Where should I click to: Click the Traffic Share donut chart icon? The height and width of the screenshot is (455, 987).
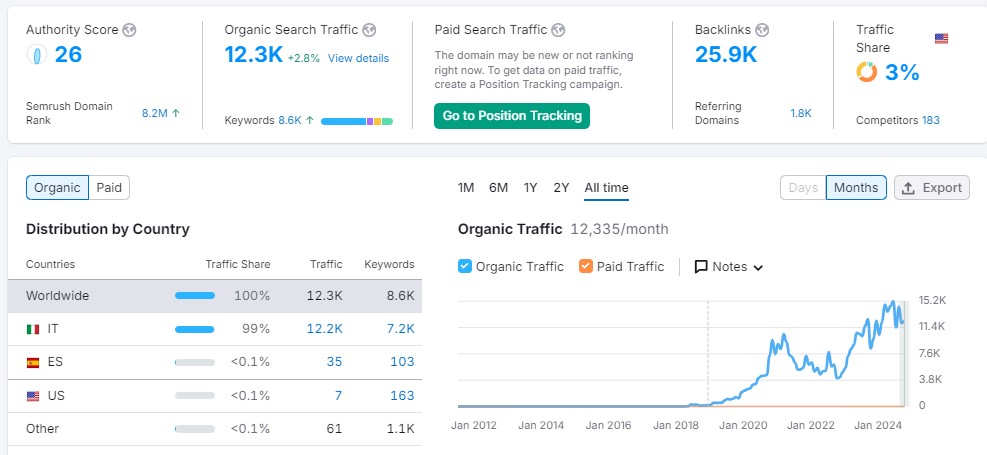[867, 72]
